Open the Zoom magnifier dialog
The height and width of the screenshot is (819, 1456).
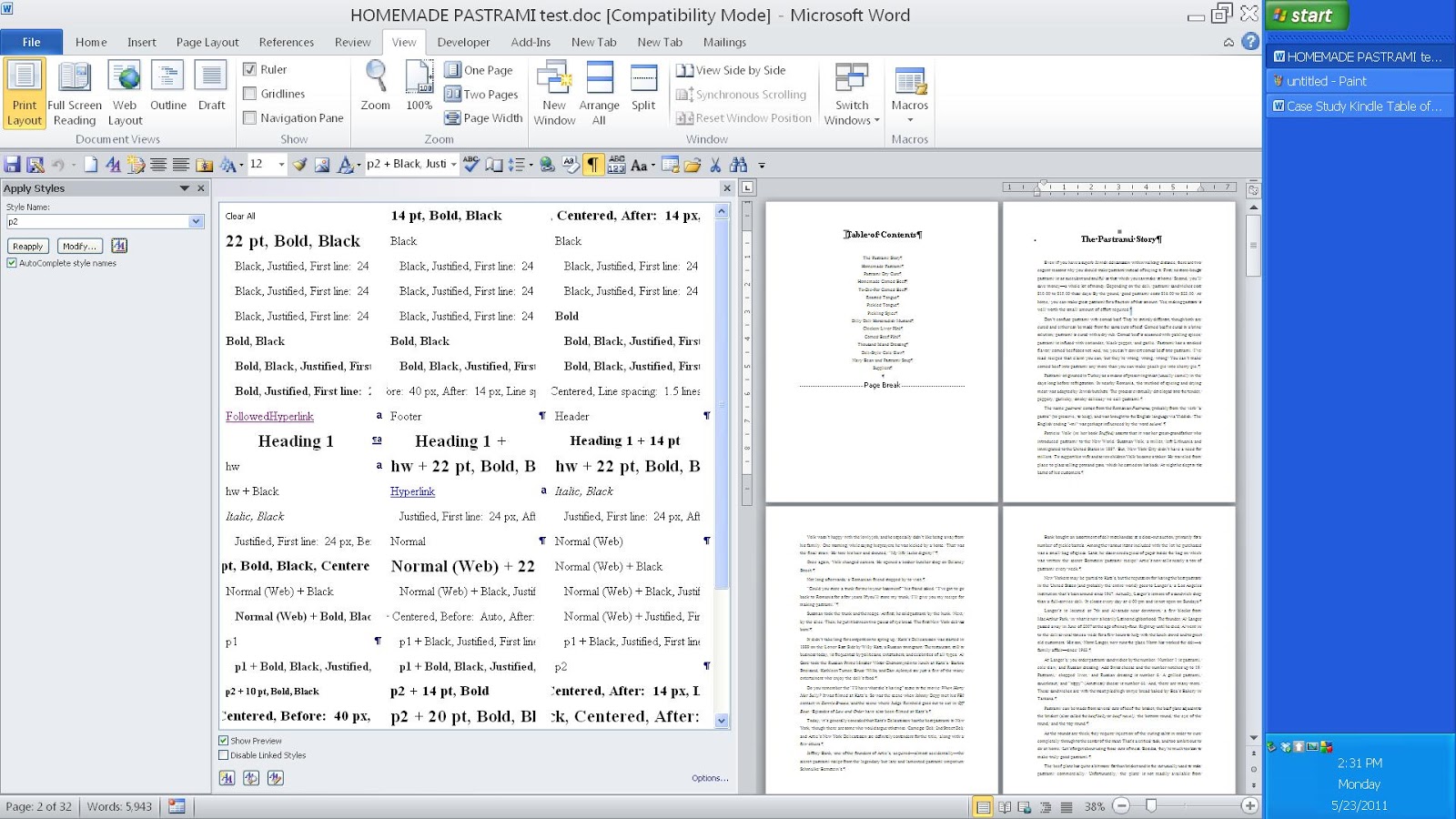pos(375,86)
